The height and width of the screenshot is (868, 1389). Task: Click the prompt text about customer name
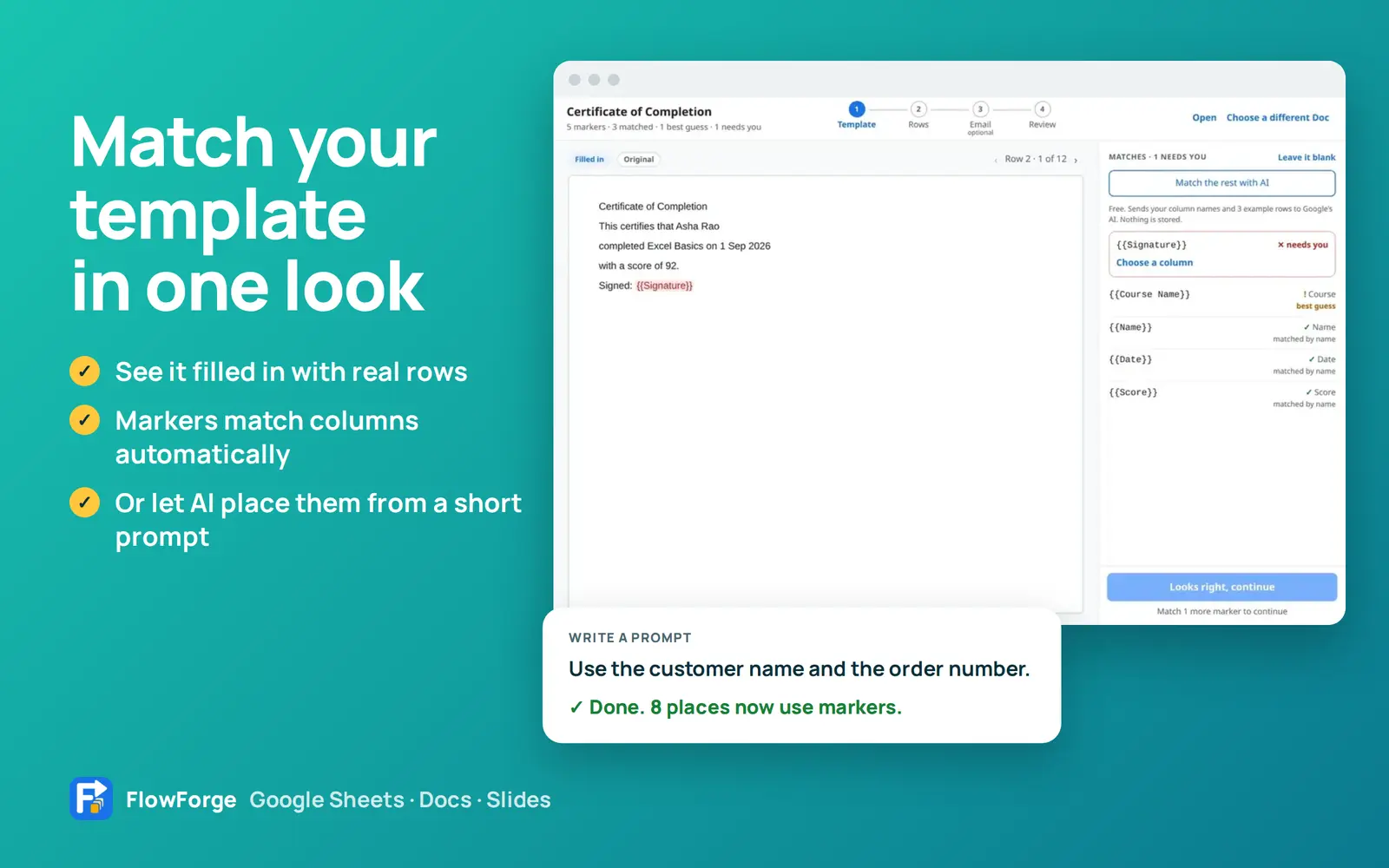[x=799, y=669]
